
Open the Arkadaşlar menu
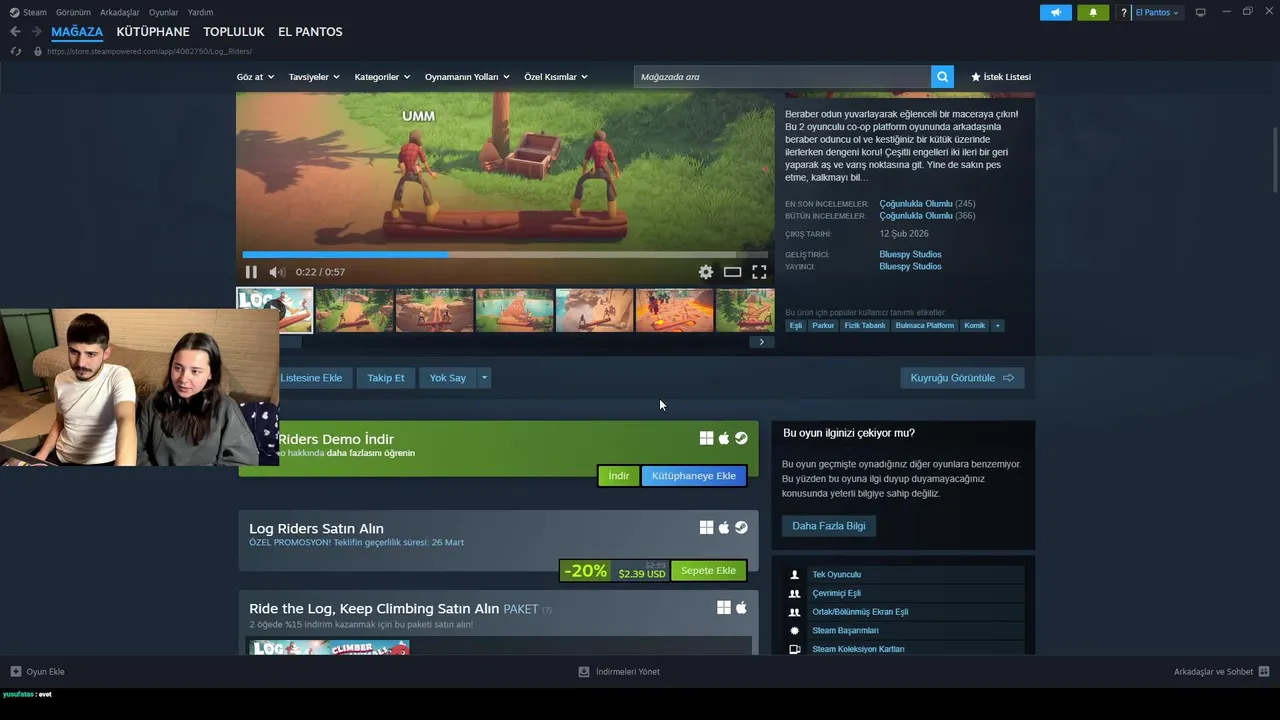[x=120, y=12]
